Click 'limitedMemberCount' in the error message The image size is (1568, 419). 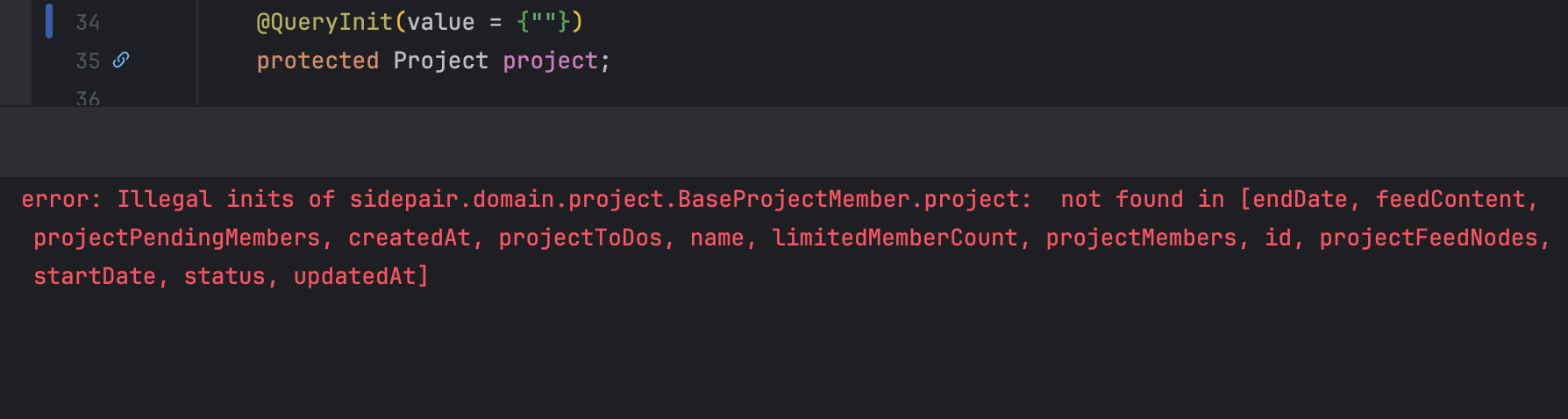(x=894, y=238)
